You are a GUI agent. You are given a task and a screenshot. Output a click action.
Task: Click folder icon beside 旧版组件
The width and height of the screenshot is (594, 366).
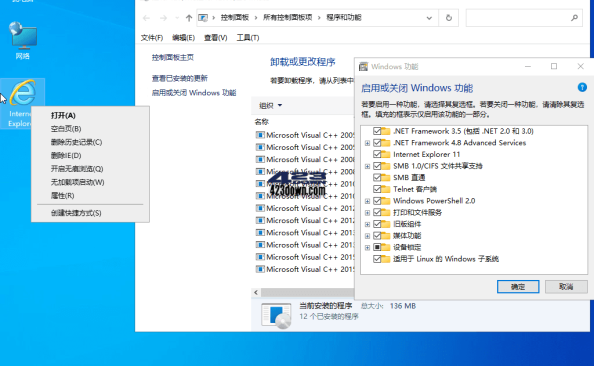[x=386, y=224]
